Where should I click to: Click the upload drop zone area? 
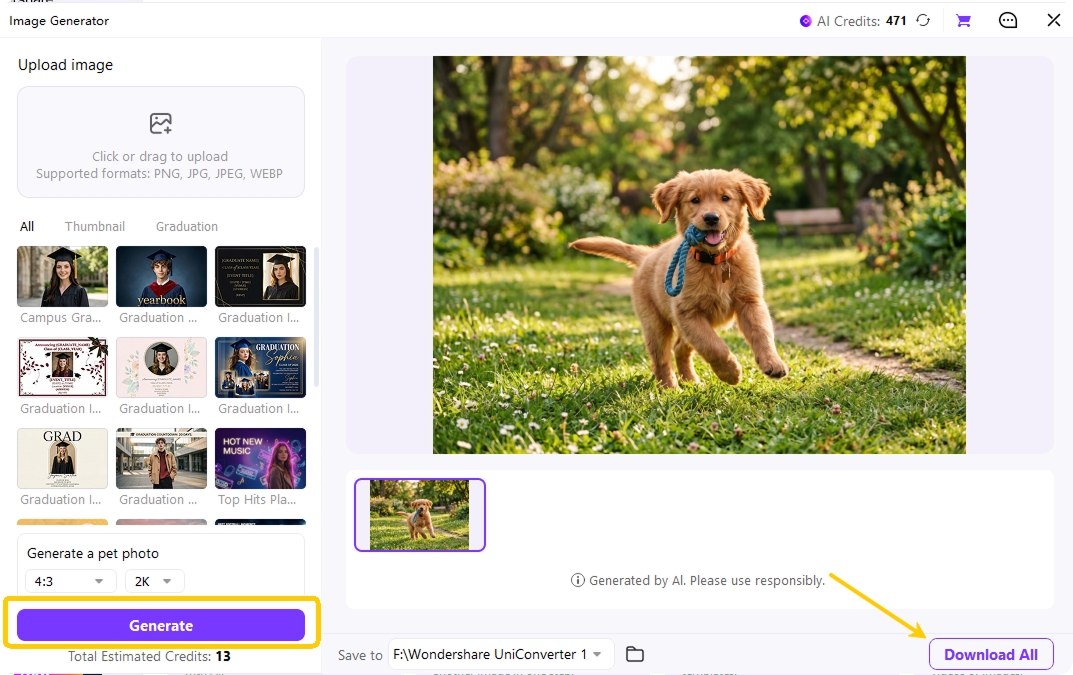[161, 142]
